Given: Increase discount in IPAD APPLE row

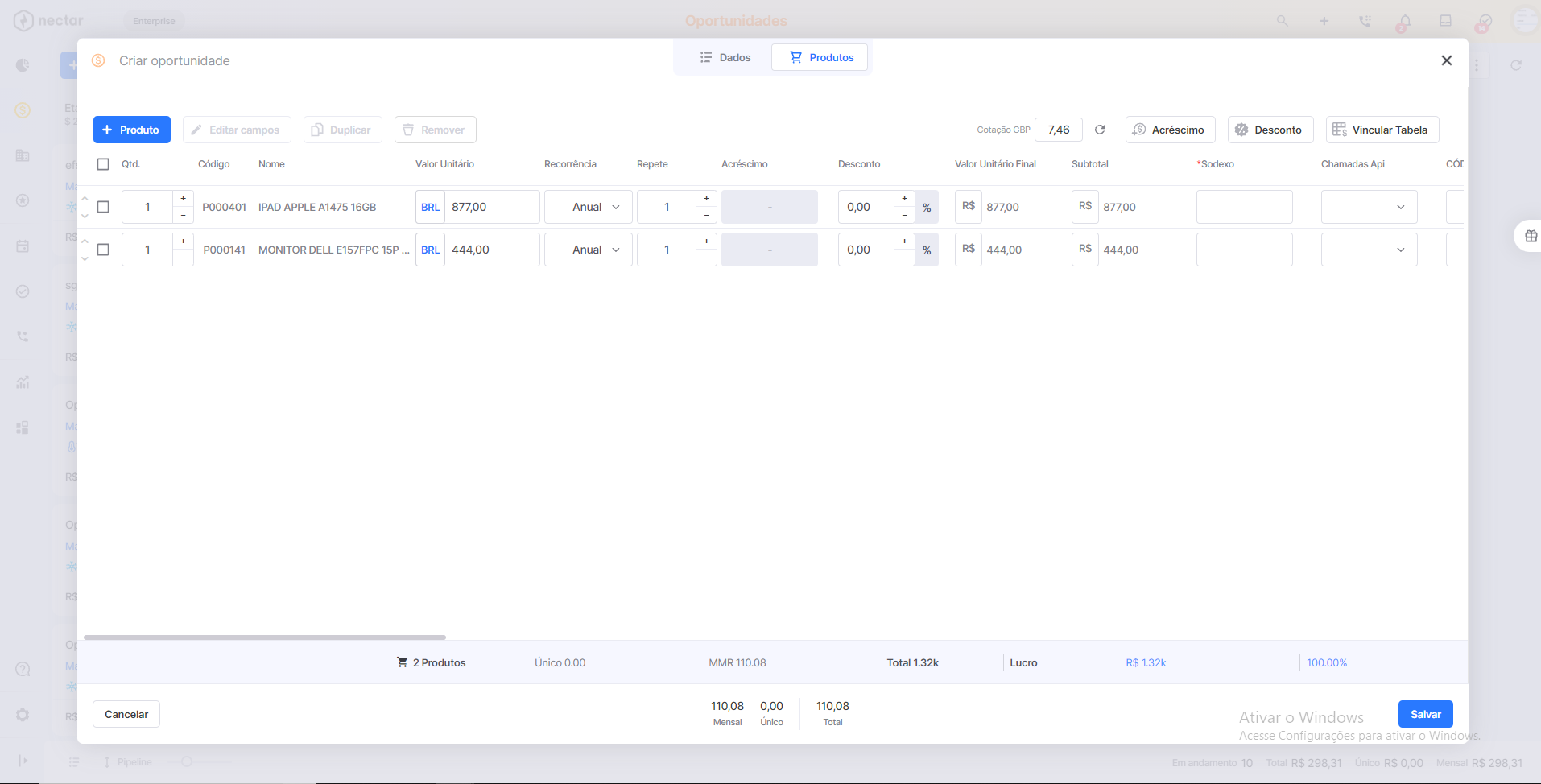Looking at the screenshot, I should [x=905, y=199].
